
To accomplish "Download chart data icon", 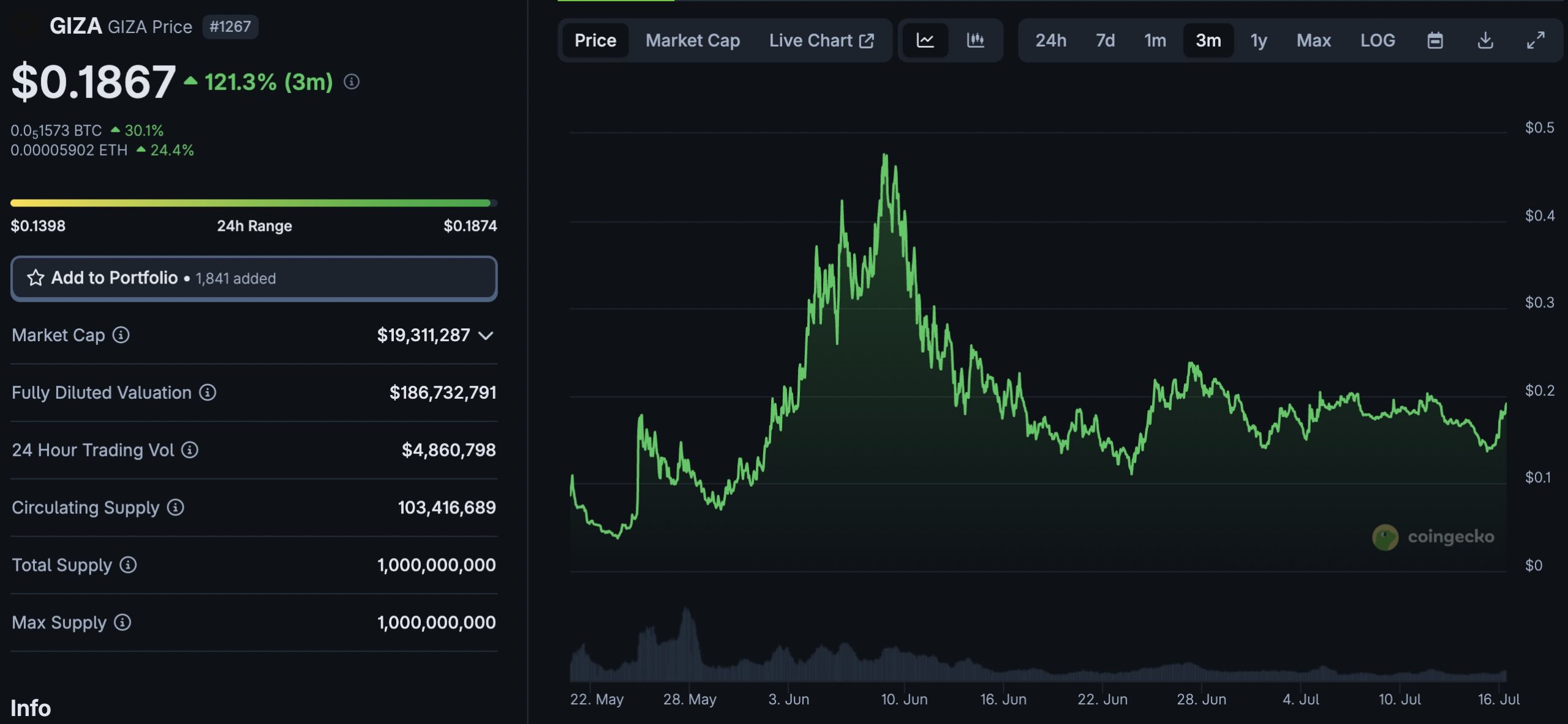I will point(1485,40).
